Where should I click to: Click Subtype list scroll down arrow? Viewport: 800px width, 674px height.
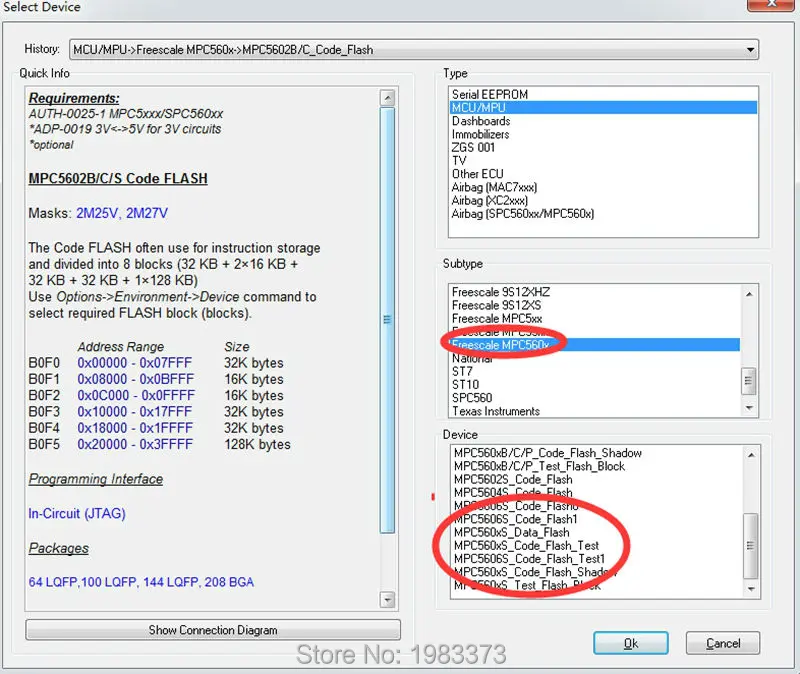coord(749,408)
